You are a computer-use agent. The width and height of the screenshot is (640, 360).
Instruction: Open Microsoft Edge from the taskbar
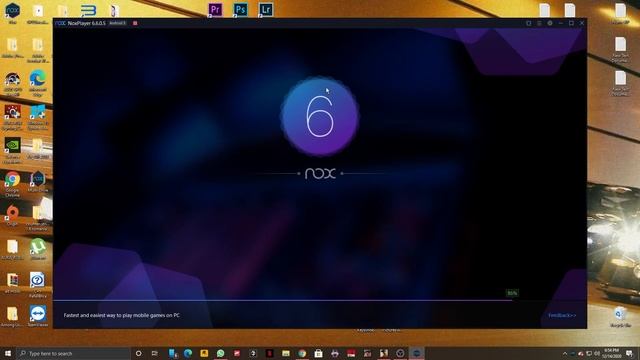[188, 353]
